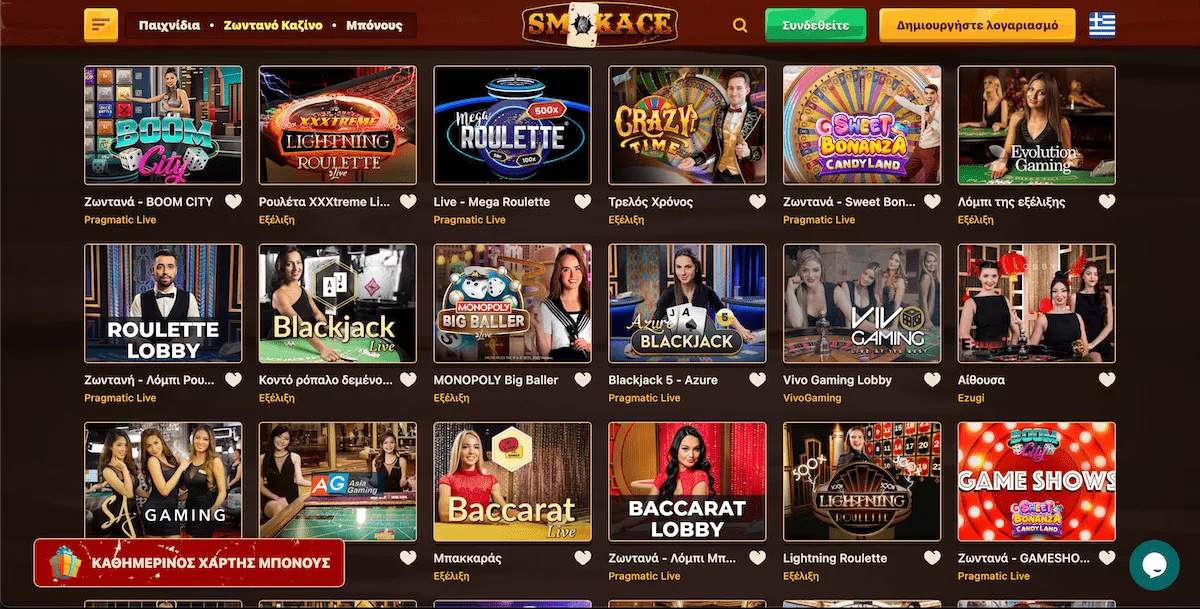The height and width of the screenshot is (609, 1200).
Task: Toggle the heart for Live - Mega Roulette
Action: (582, 202)
